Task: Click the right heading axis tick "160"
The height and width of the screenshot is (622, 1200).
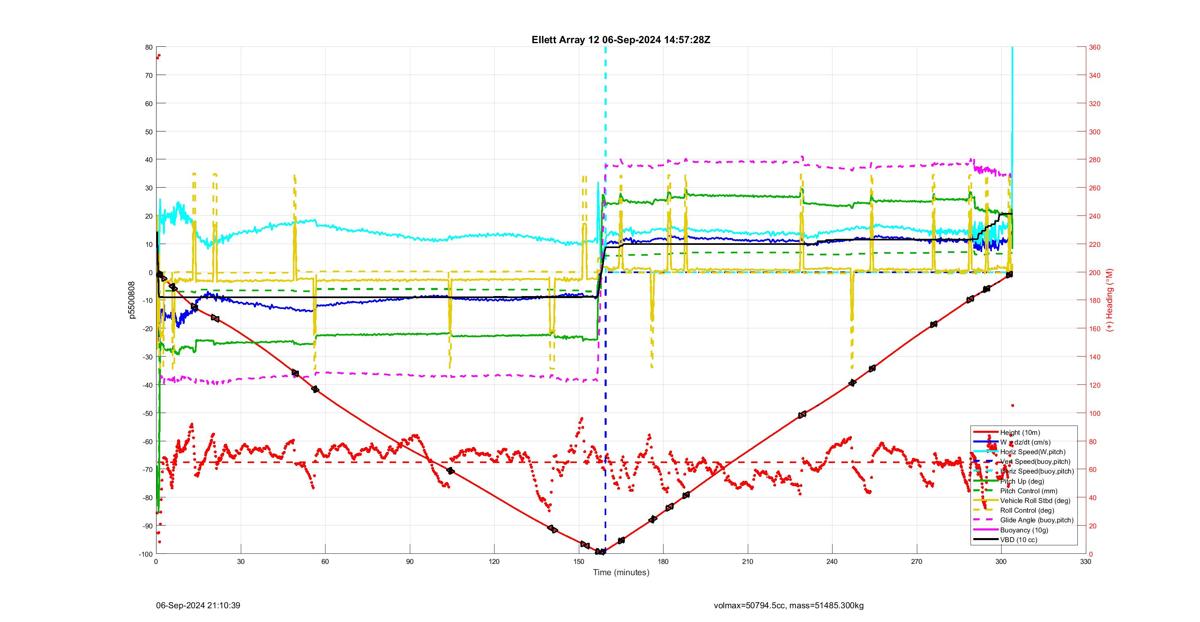Action: (x=1095, y=329)
